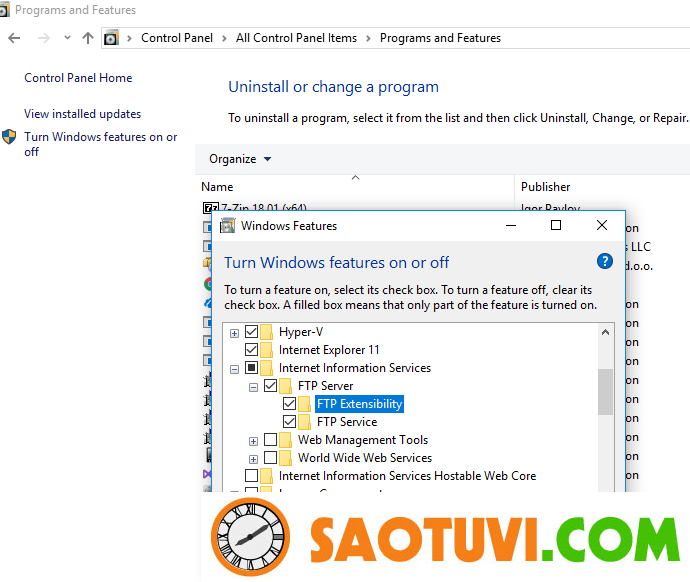This screenshot has width=690, height=582.
Task: Open help with the blue question mark
Action: [x=605, y=261]
